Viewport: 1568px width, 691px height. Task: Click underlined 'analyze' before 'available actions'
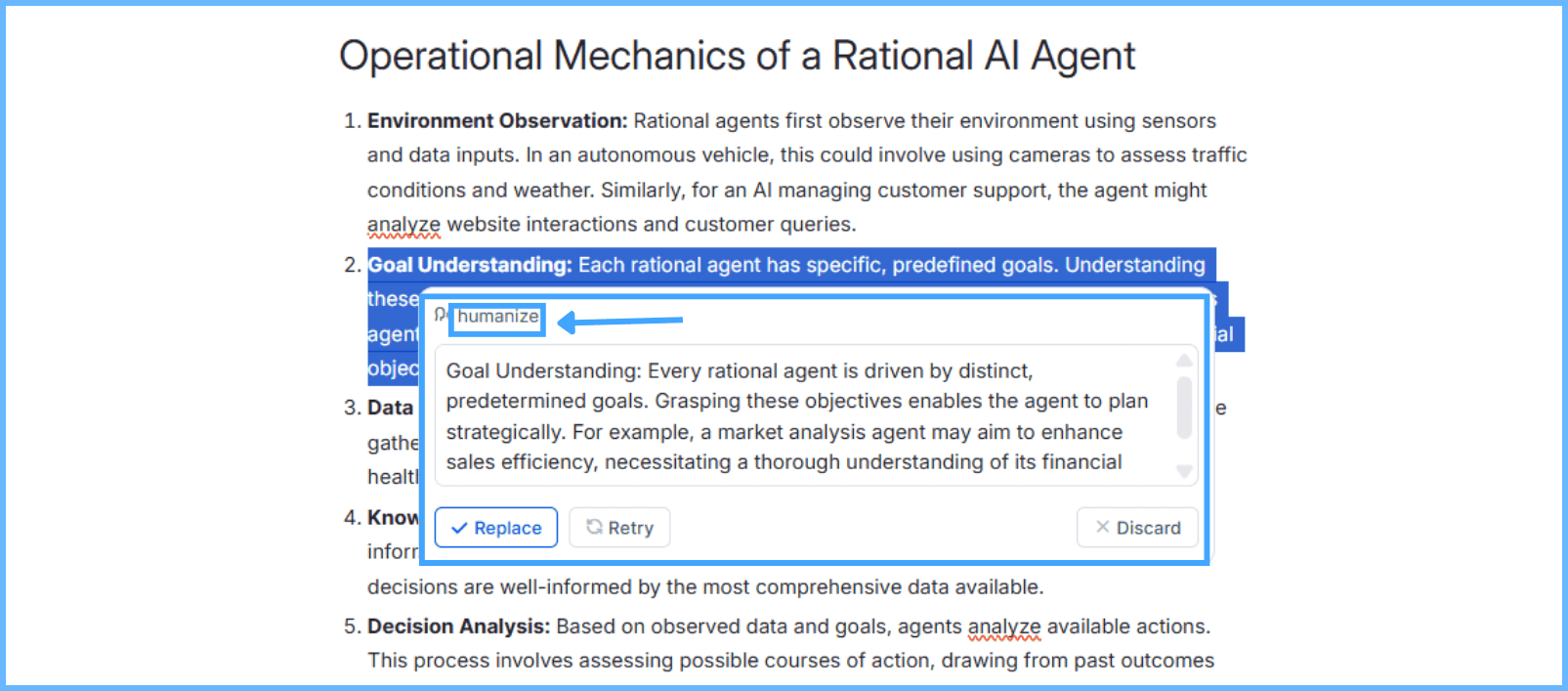[x=1004, y=626]
